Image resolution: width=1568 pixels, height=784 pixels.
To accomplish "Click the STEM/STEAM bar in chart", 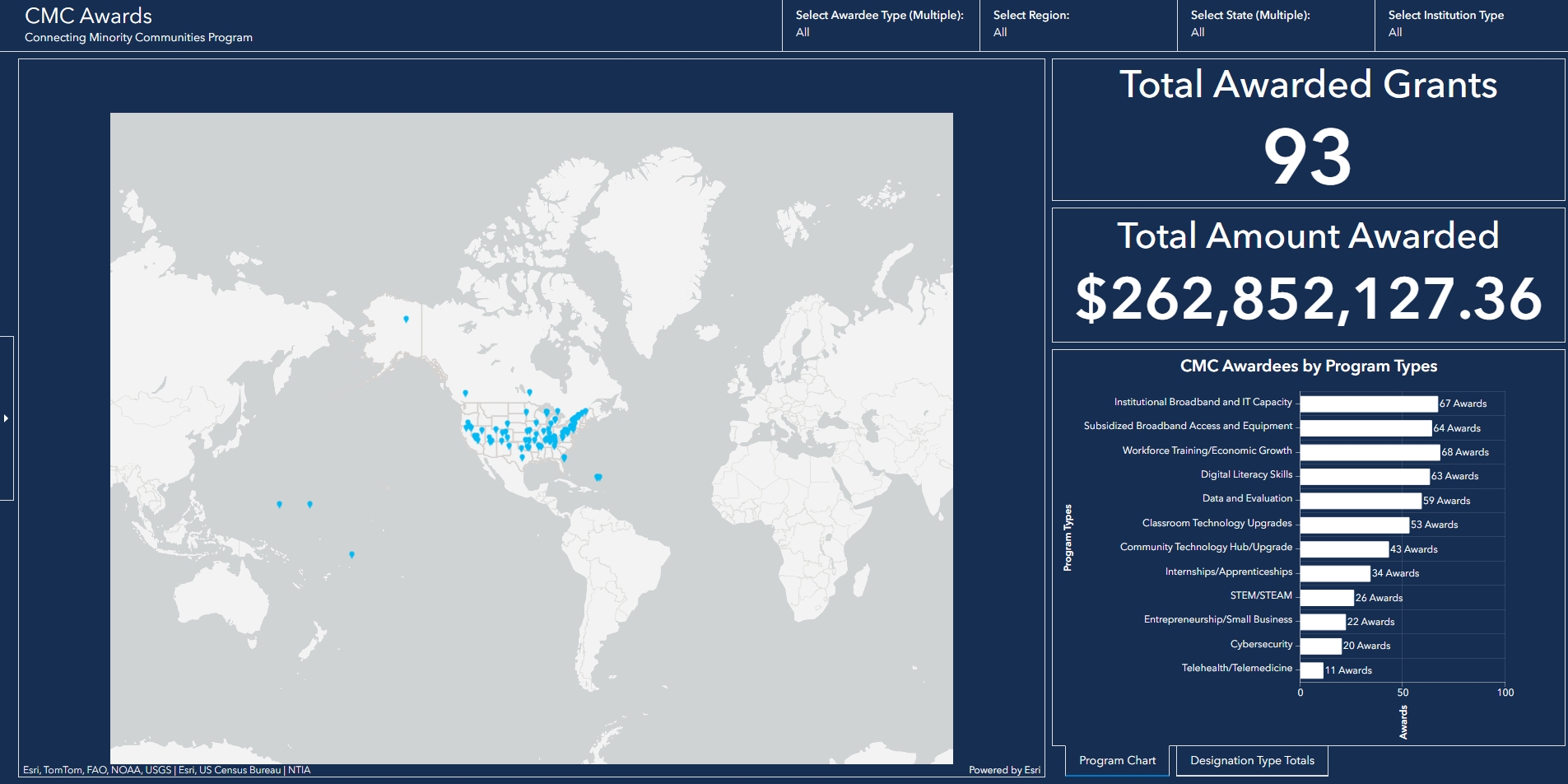I will (x=1326, y=598).
